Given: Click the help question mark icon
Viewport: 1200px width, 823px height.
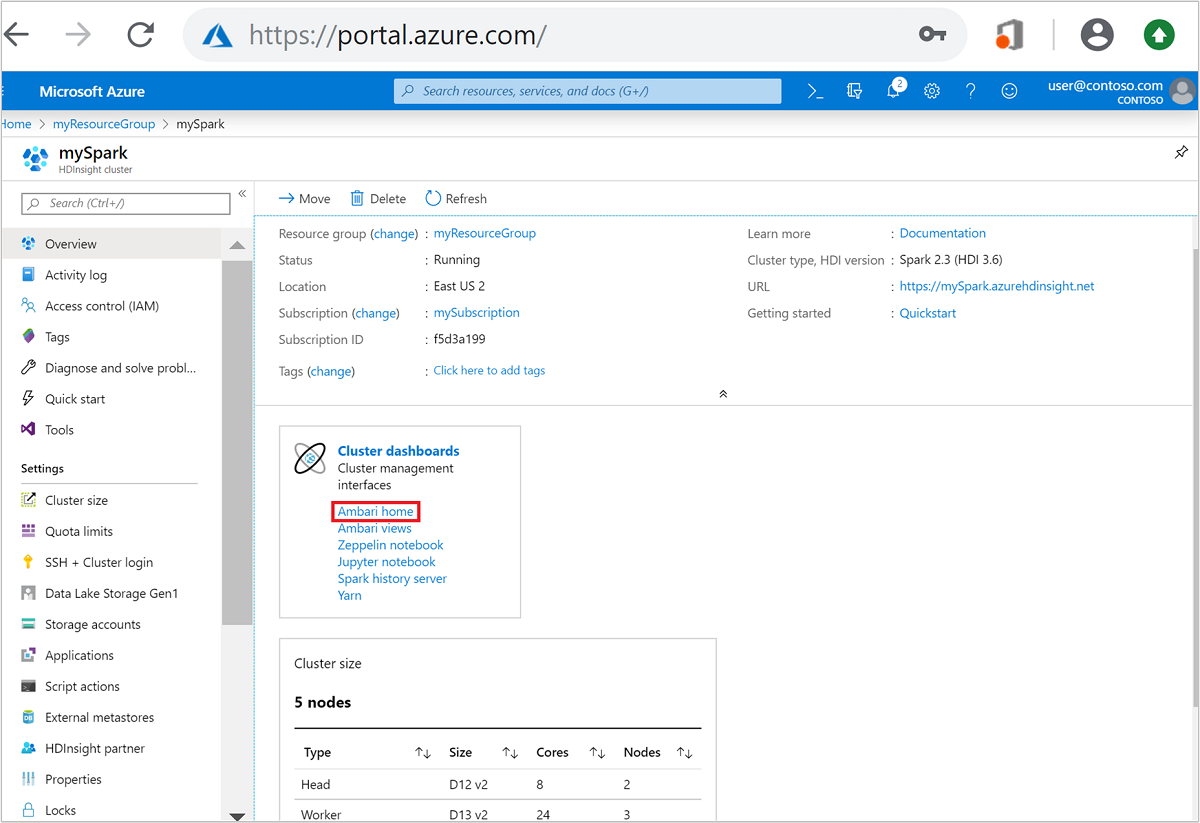Looking at the screenshot, I should tap(970, 91).
